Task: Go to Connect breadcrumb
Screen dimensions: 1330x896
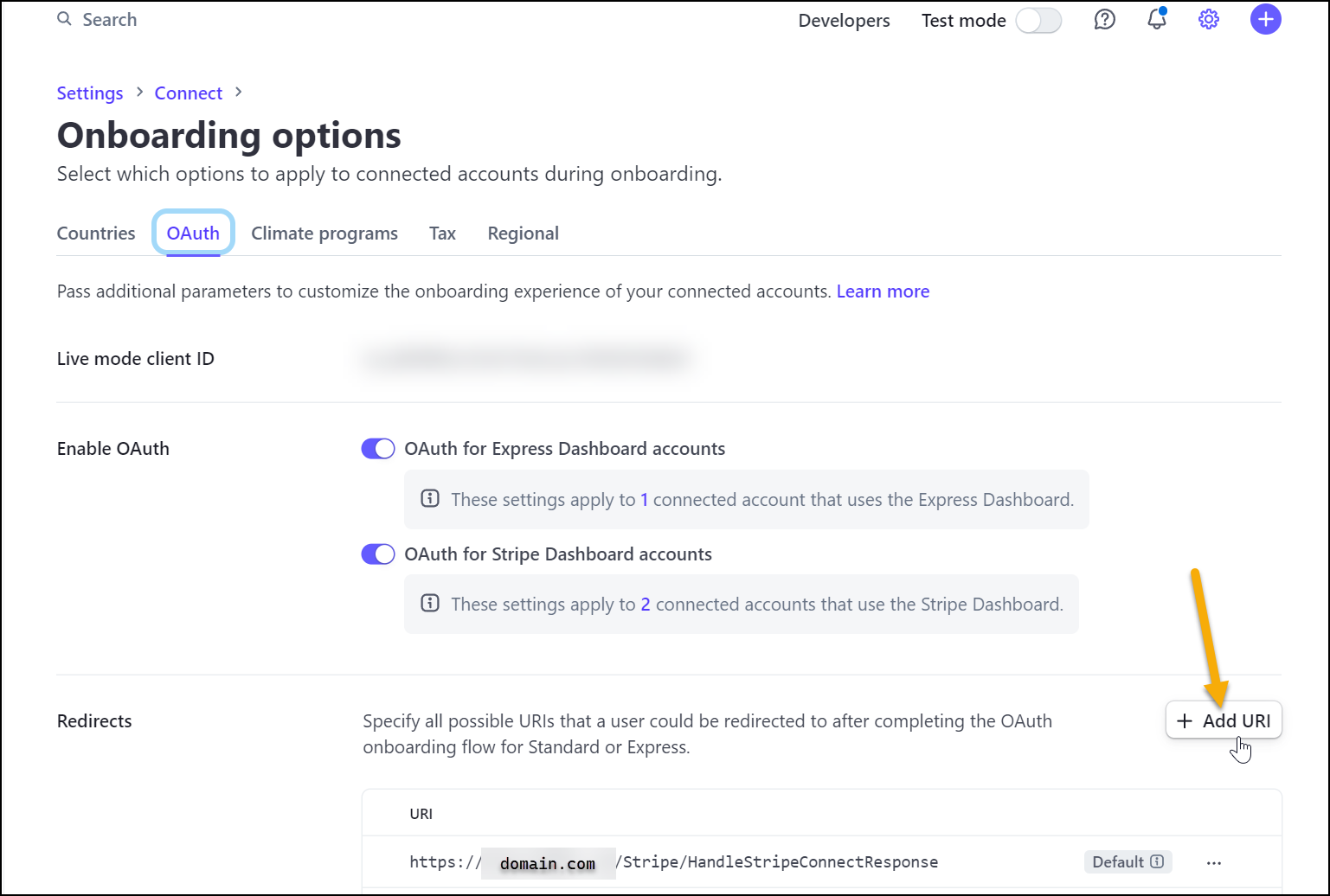Action: [x=189, y=93]
